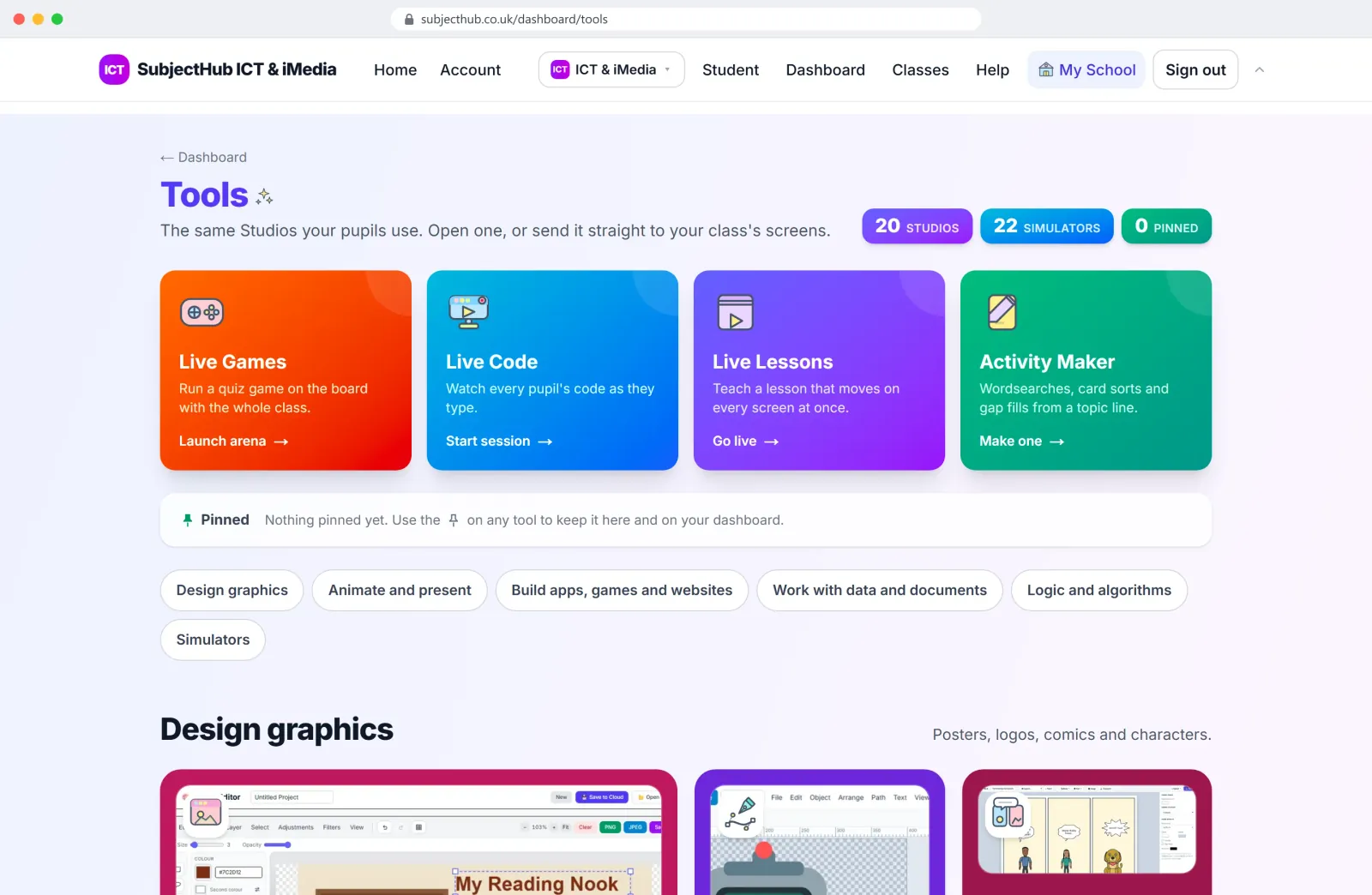Click the green pin icon beside Pinned
The height and width of the screenshot is (895, 1372).
(x=188, y=520)
